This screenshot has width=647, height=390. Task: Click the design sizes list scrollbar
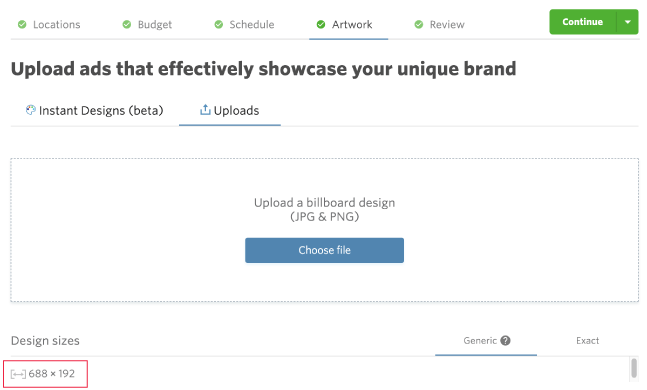pos(634,368)
